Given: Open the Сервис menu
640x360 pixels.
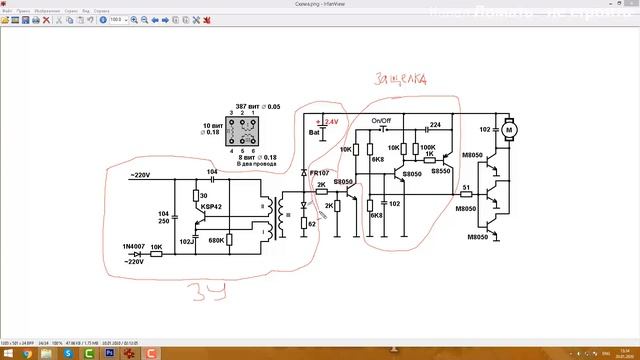Looking at the screenshot, I should pyautogui.click(x=71, y=11).
